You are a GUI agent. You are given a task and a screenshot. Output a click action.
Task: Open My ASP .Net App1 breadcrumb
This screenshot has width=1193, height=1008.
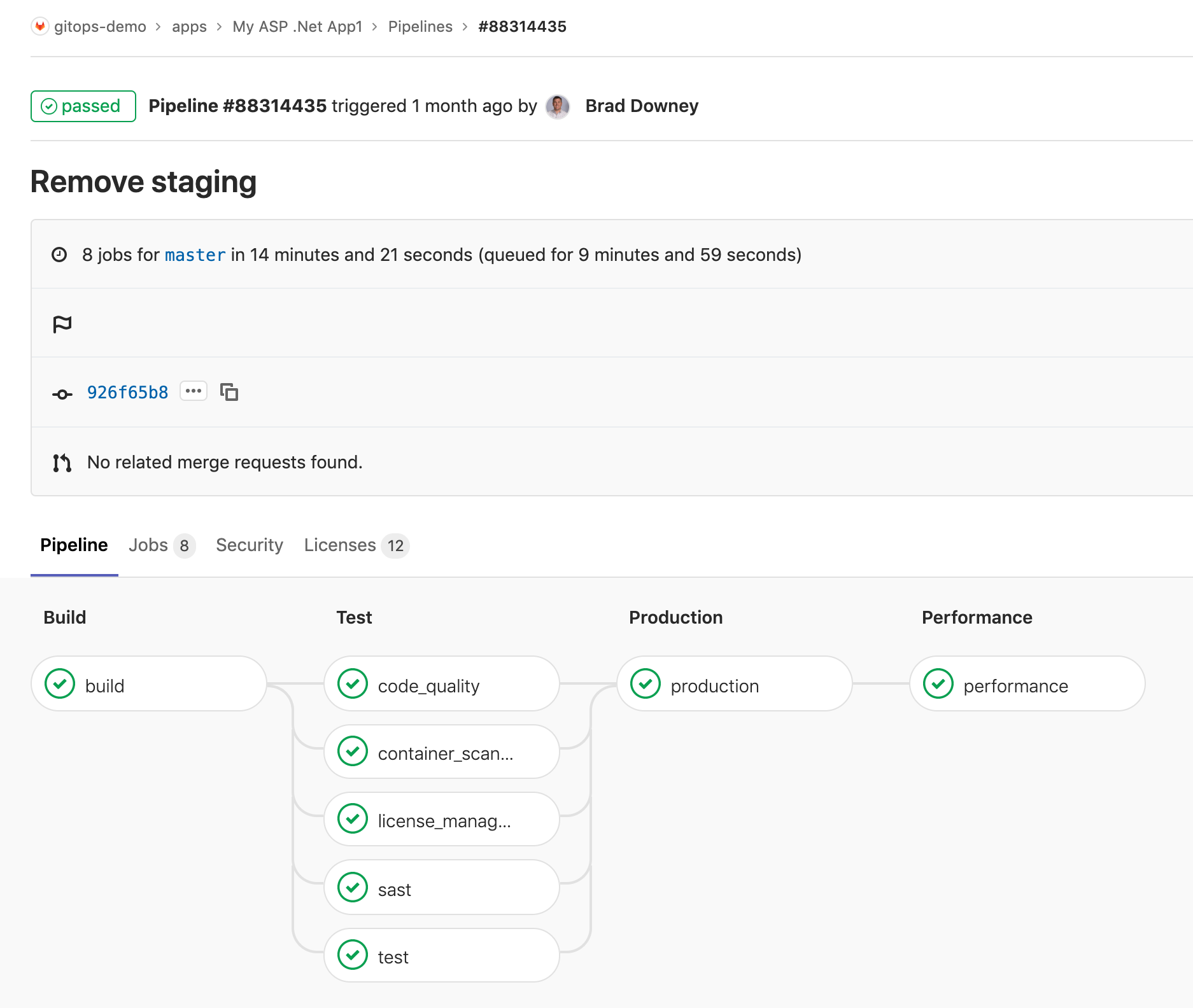(297, 27)
